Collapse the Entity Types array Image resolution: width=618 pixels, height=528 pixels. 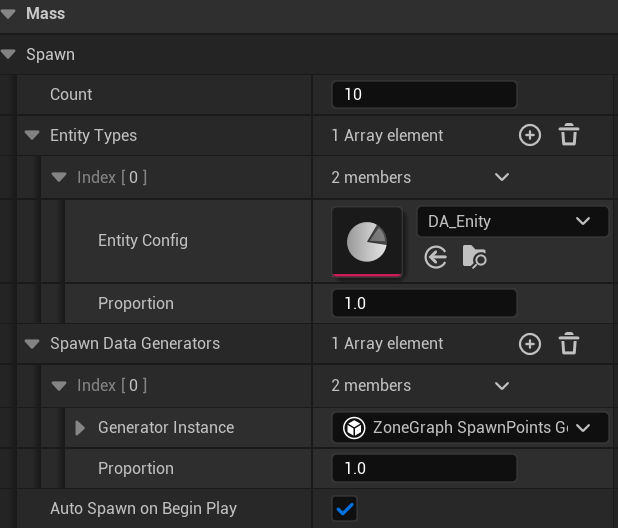point(32,136)
